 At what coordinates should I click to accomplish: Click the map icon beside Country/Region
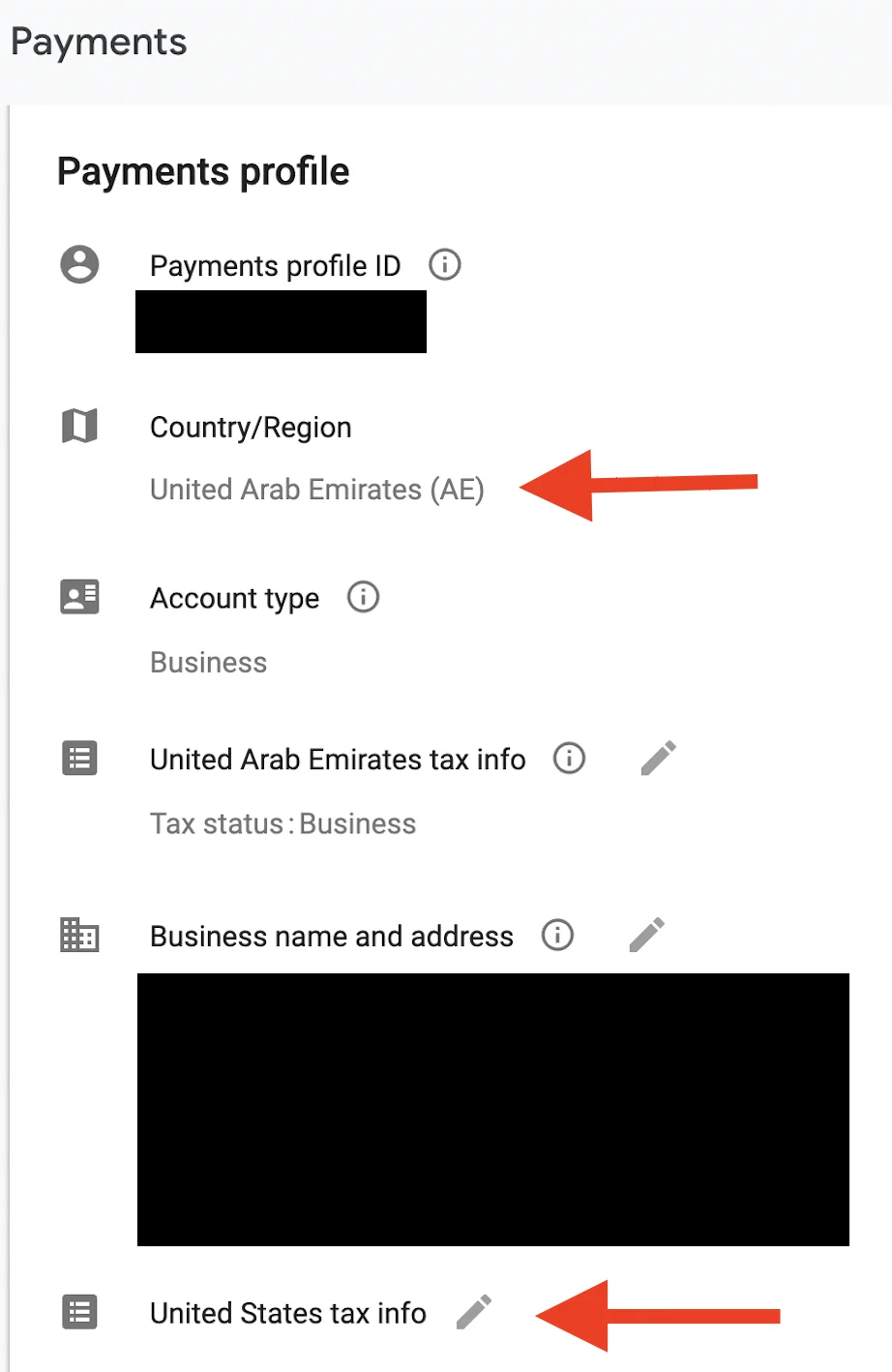pyautogui.click(x=79, y=426)
